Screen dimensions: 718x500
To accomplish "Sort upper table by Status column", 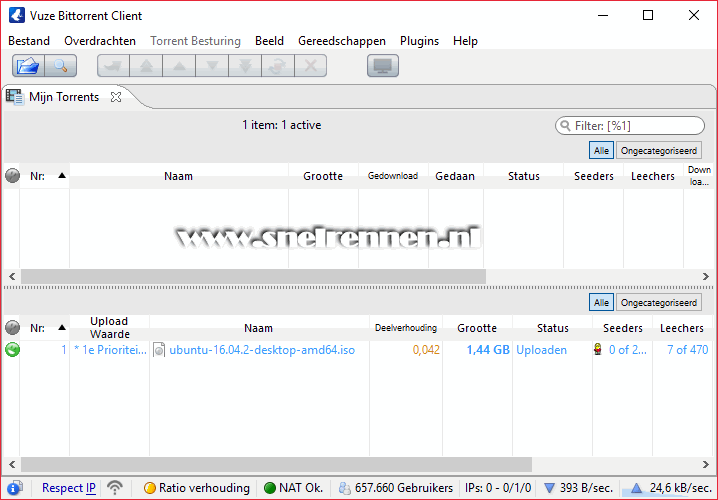I will (x=523, y=176).
